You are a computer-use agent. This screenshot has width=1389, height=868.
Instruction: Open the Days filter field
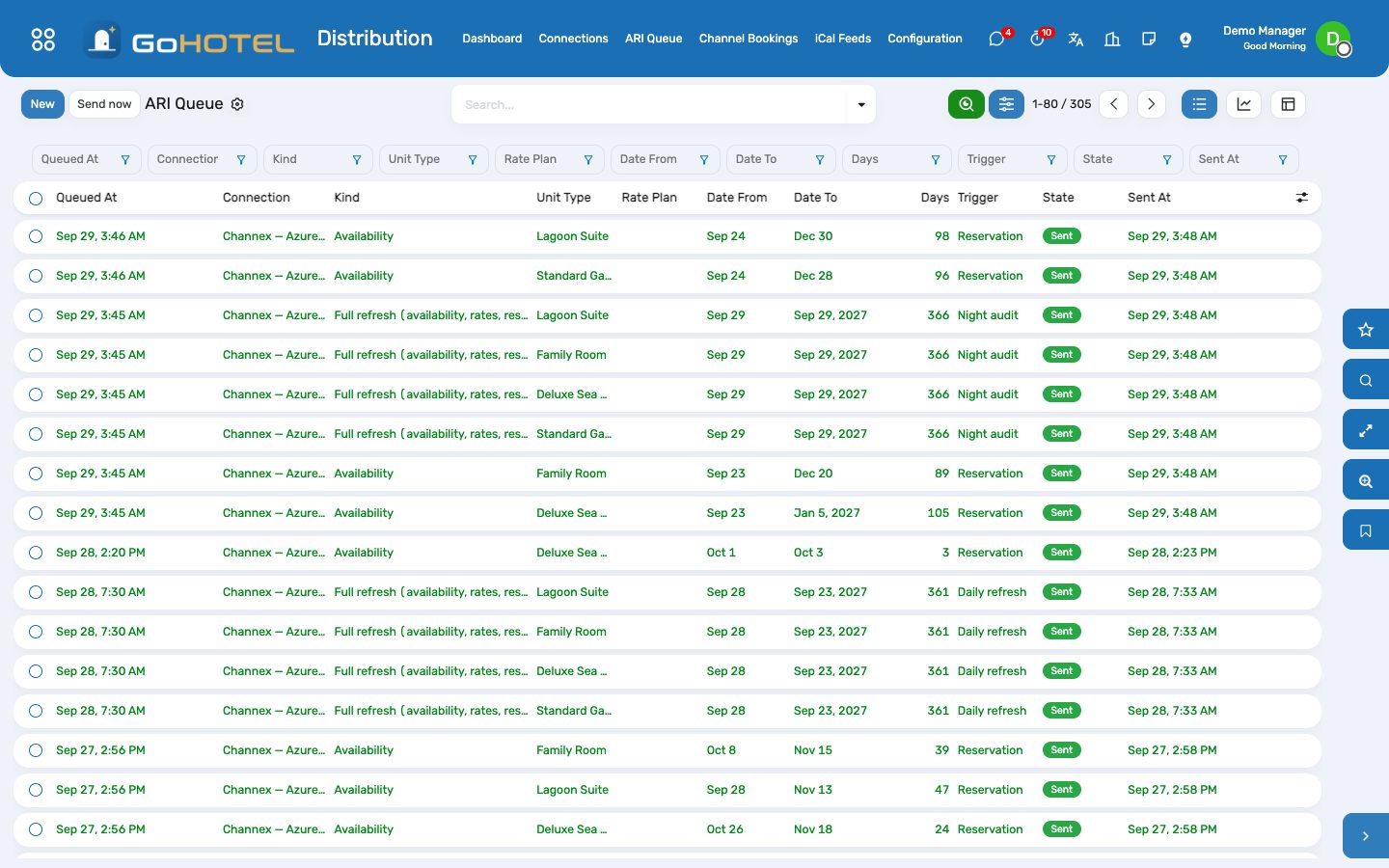coord(897,159)
